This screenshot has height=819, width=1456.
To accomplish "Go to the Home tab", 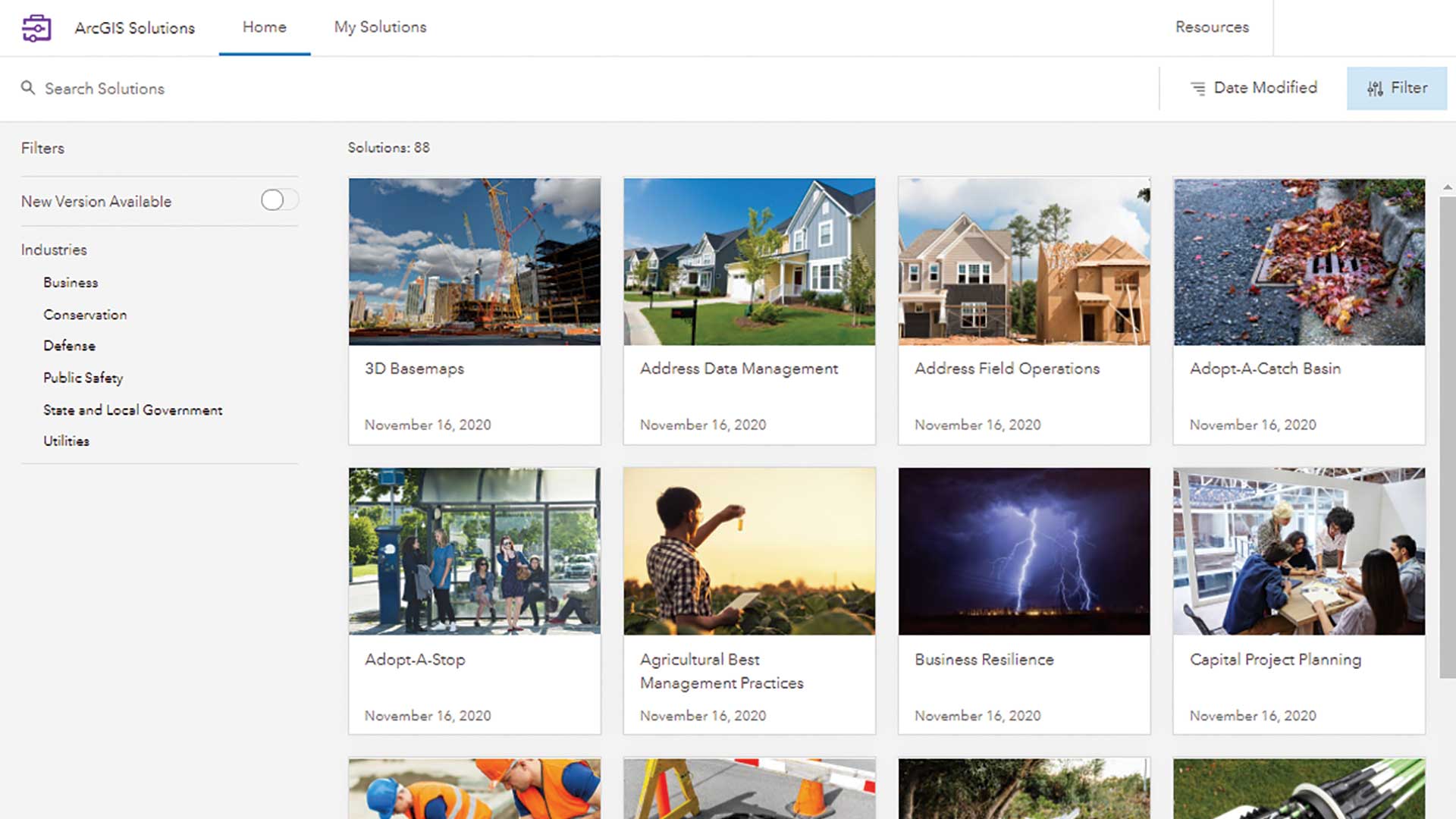I will point(264,27).
